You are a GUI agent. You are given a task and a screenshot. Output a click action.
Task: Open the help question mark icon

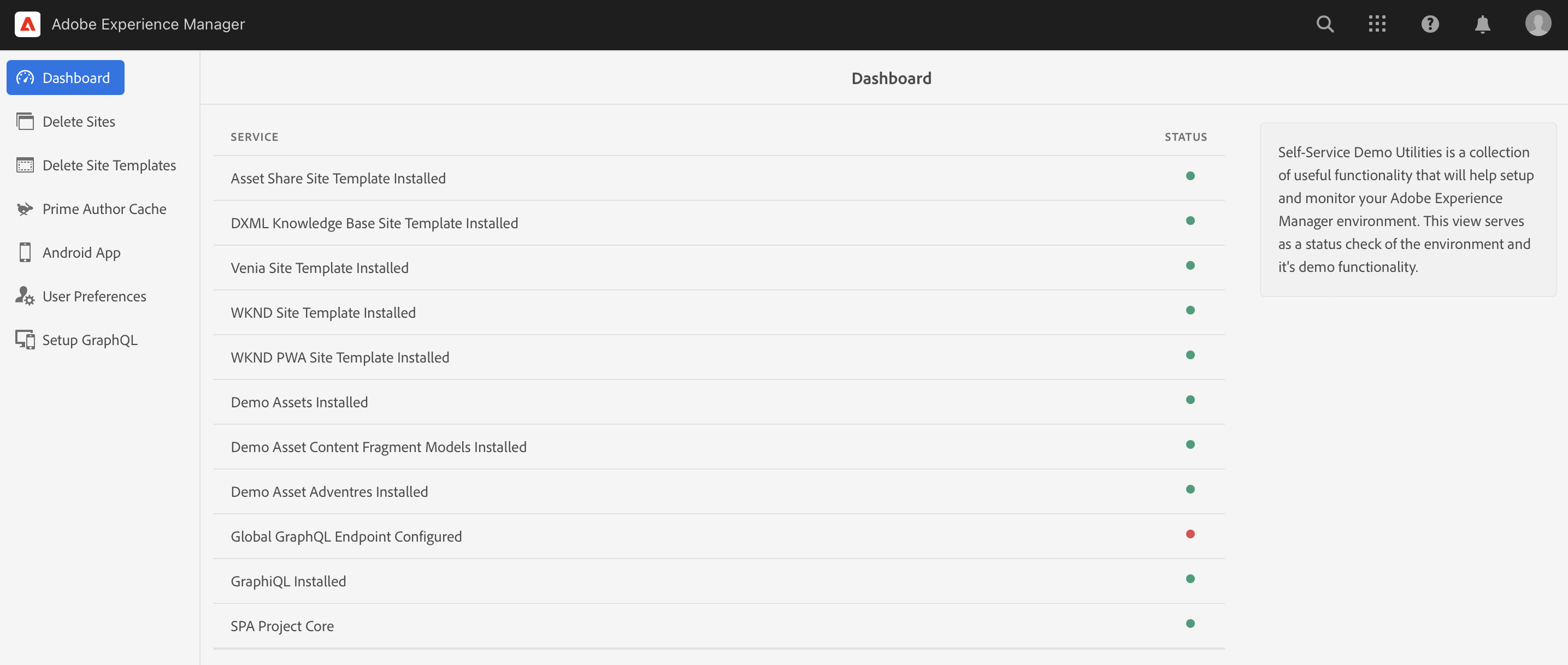(x=1430, y=25)
